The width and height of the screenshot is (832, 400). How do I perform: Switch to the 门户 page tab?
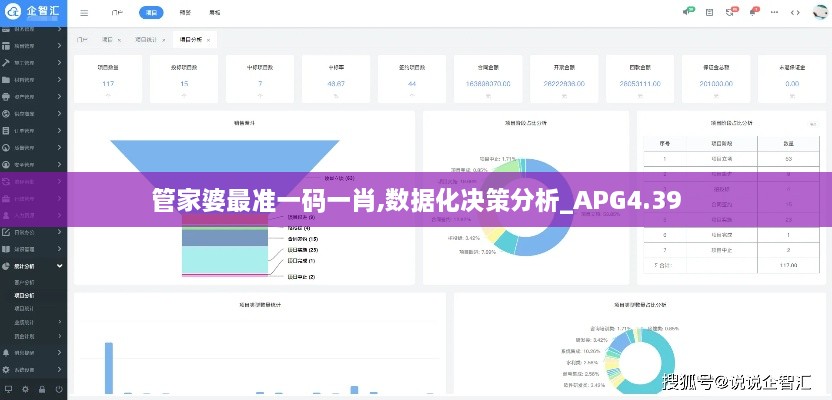click(x=82, y=39)
